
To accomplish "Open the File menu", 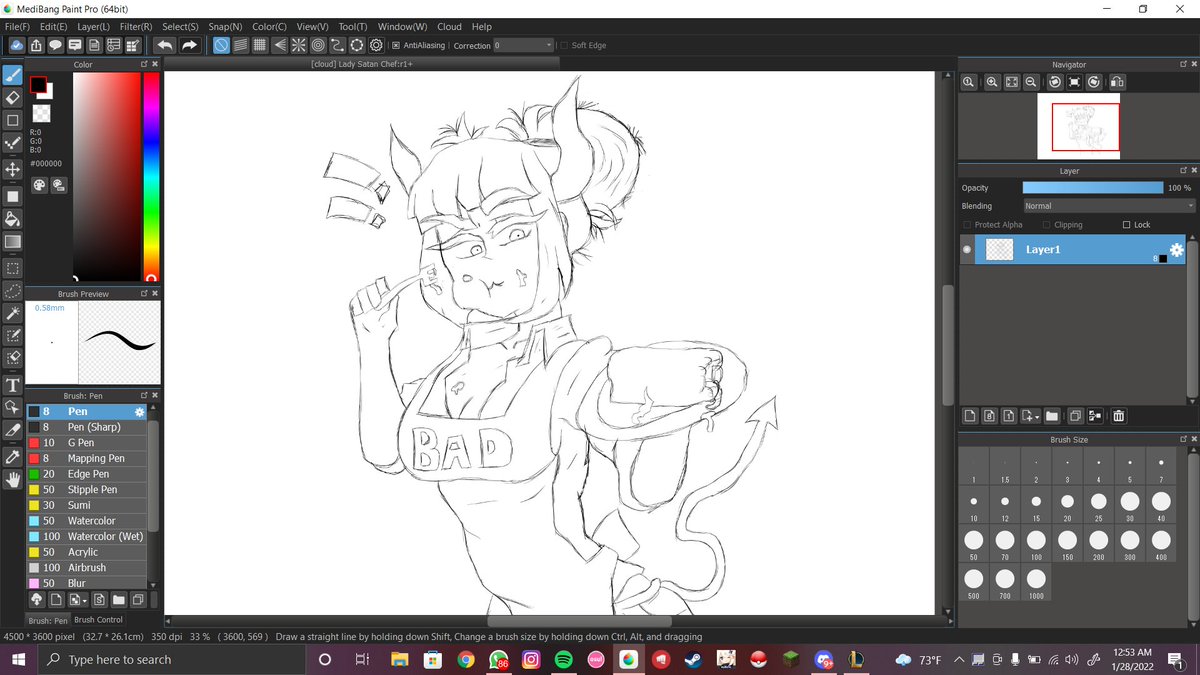I will click(17, 27).
